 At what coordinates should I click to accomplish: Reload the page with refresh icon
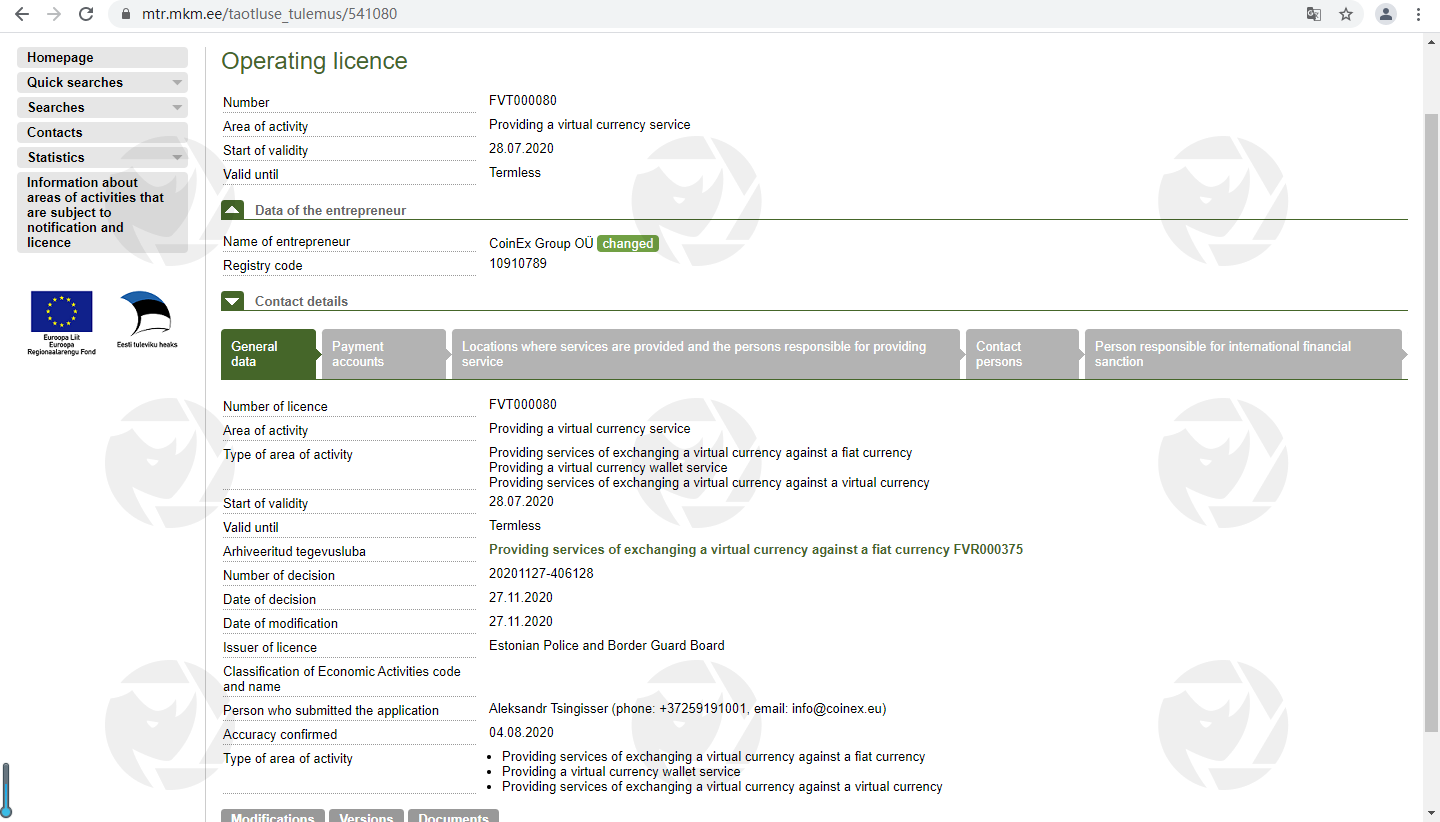tap(86, 14)
